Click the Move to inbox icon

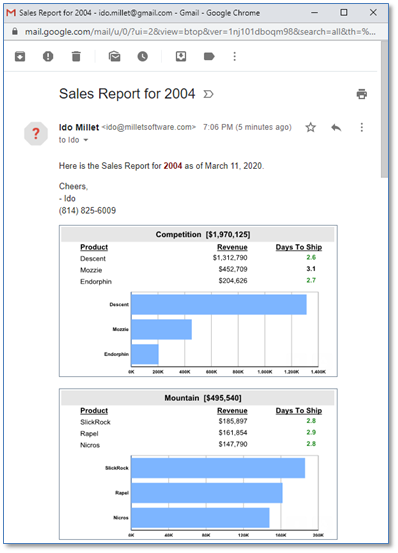click(181, 56)
